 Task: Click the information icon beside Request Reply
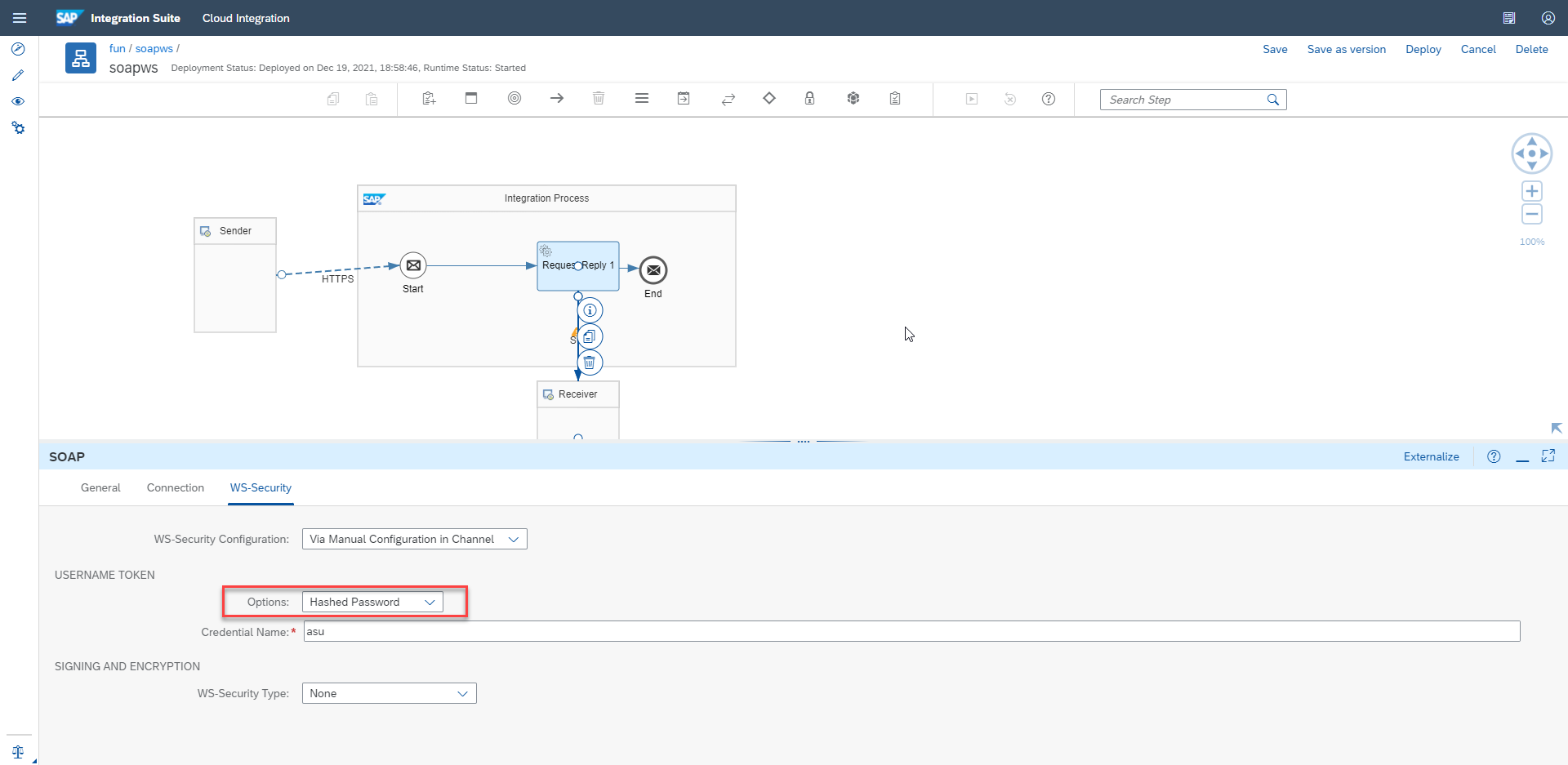[590, 310]
